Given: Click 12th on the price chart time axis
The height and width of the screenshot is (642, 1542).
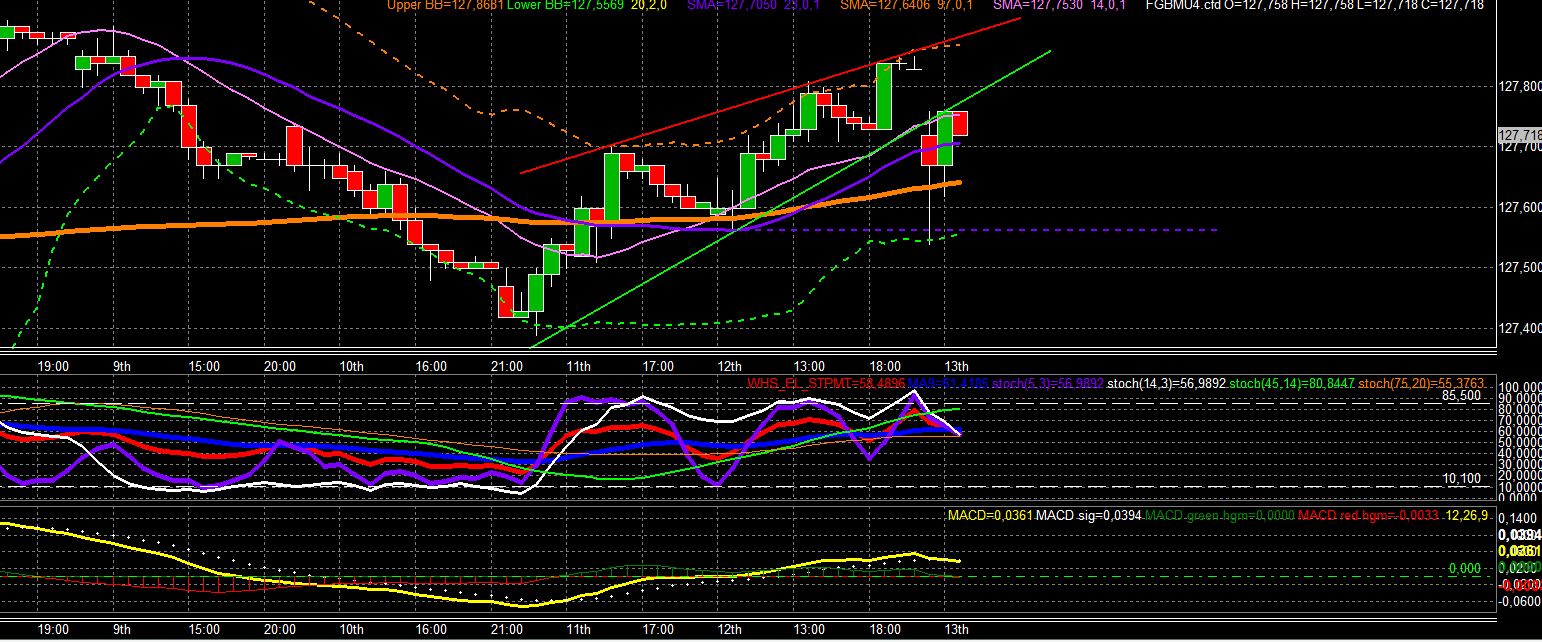Looking at the screenshot, I should tap(729, 367).
